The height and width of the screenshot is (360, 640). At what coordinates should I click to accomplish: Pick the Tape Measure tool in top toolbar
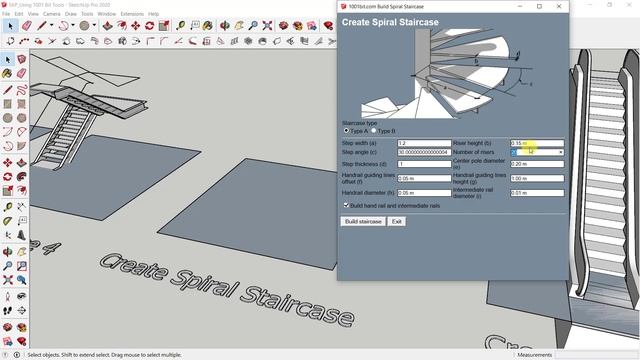coord(181,26)
